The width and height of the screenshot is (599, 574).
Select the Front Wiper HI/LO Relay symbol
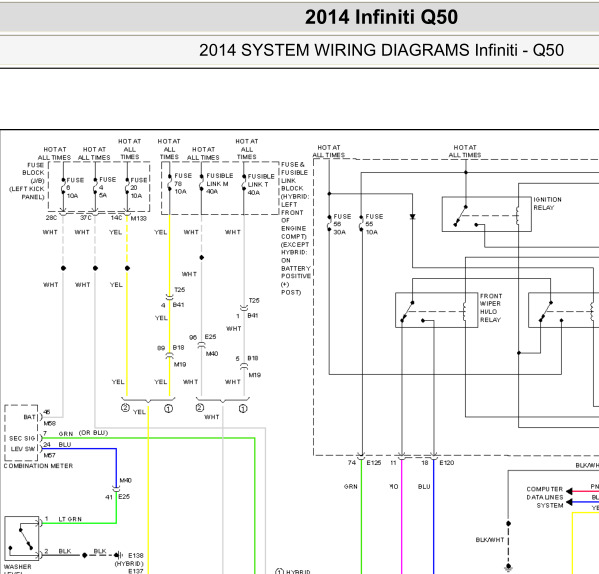(x=436, y=310)
